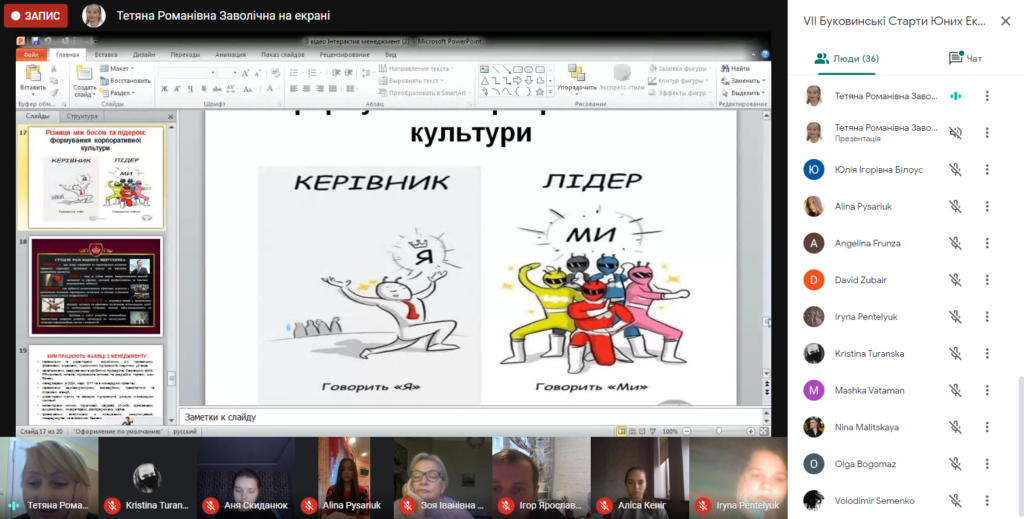
Task: Align text right in paragraph group
Action: 320,89
